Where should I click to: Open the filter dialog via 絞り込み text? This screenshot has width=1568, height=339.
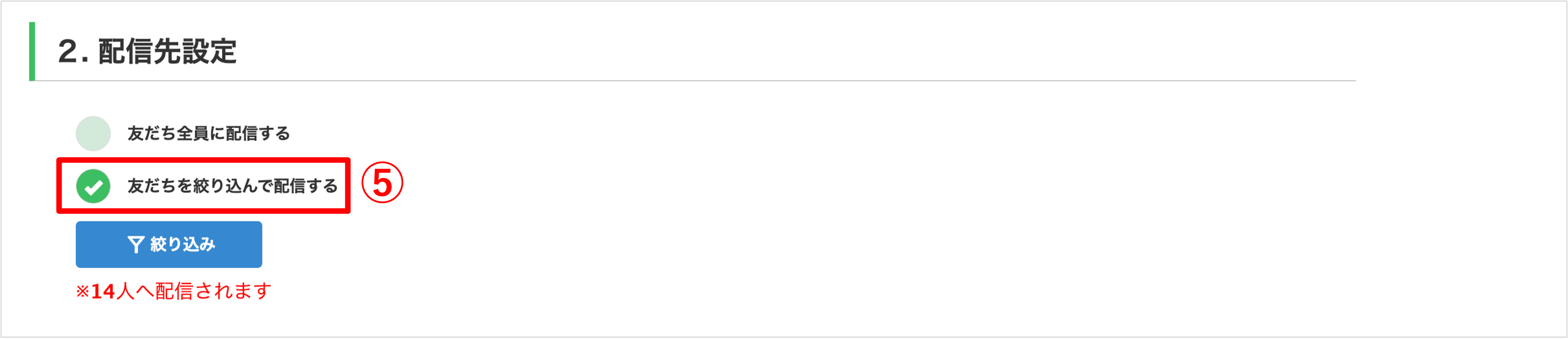tap(183, 244)
